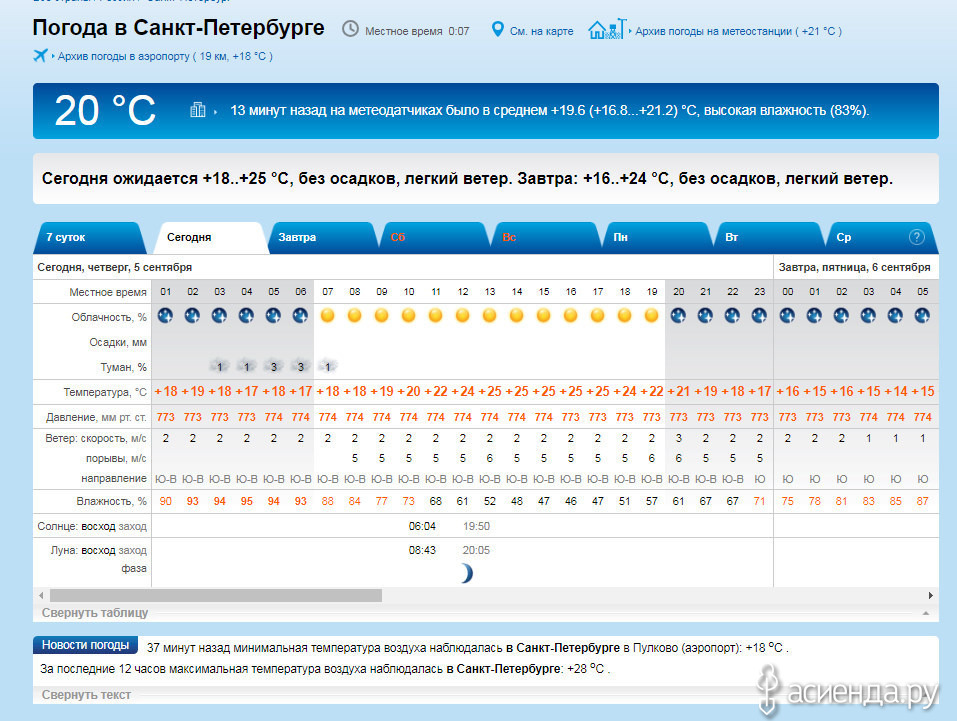Click sunset time 19:50

click(476, 526)
